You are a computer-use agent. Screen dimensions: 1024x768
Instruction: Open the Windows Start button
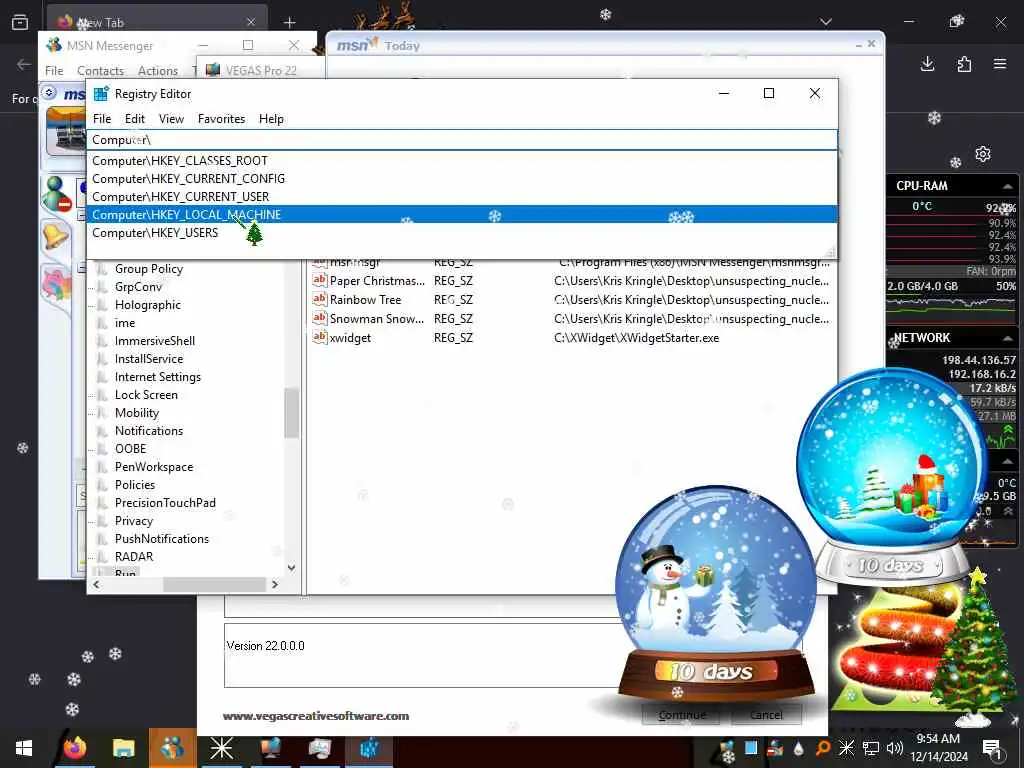point(24,748)
